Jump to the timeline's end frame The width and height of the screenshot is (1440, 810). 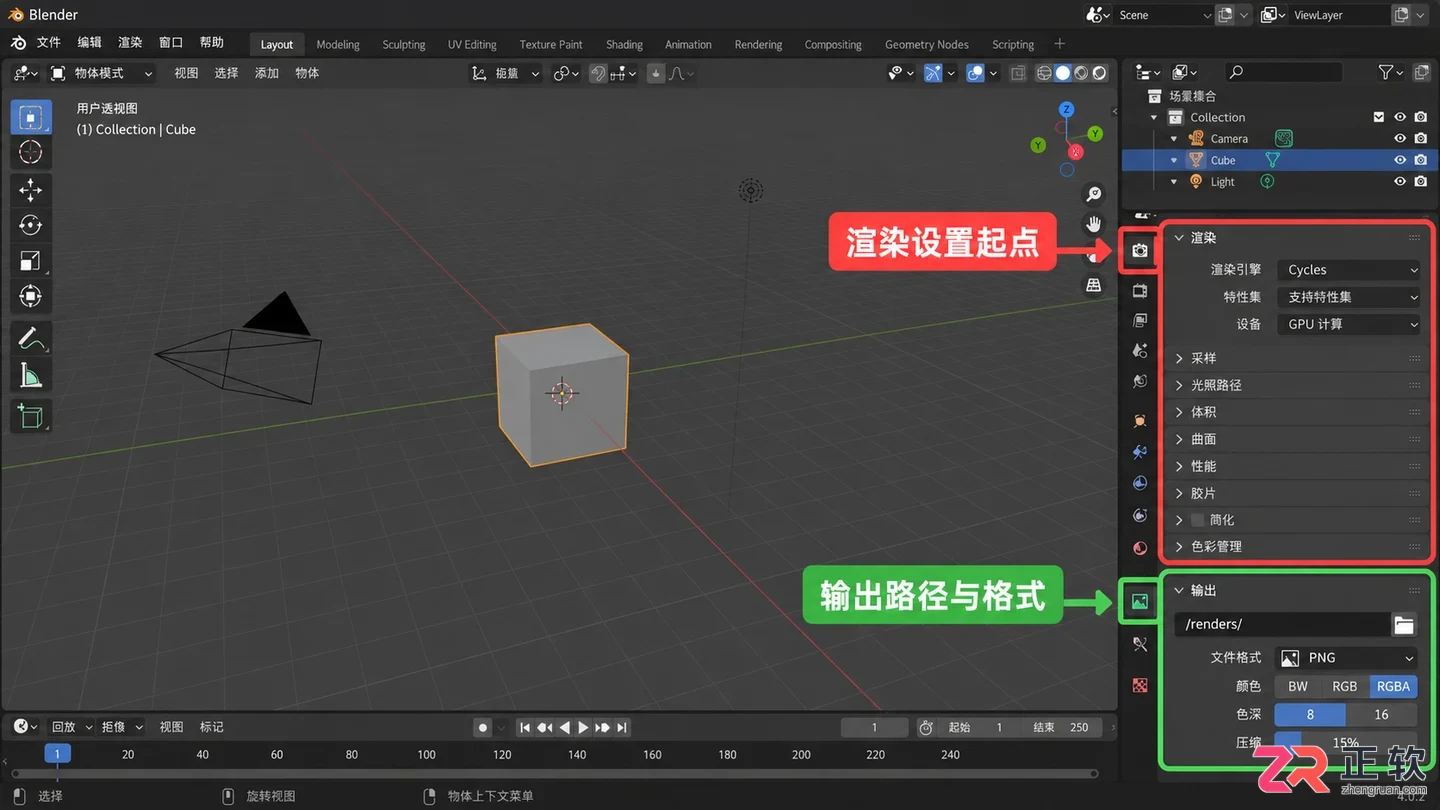622,728
